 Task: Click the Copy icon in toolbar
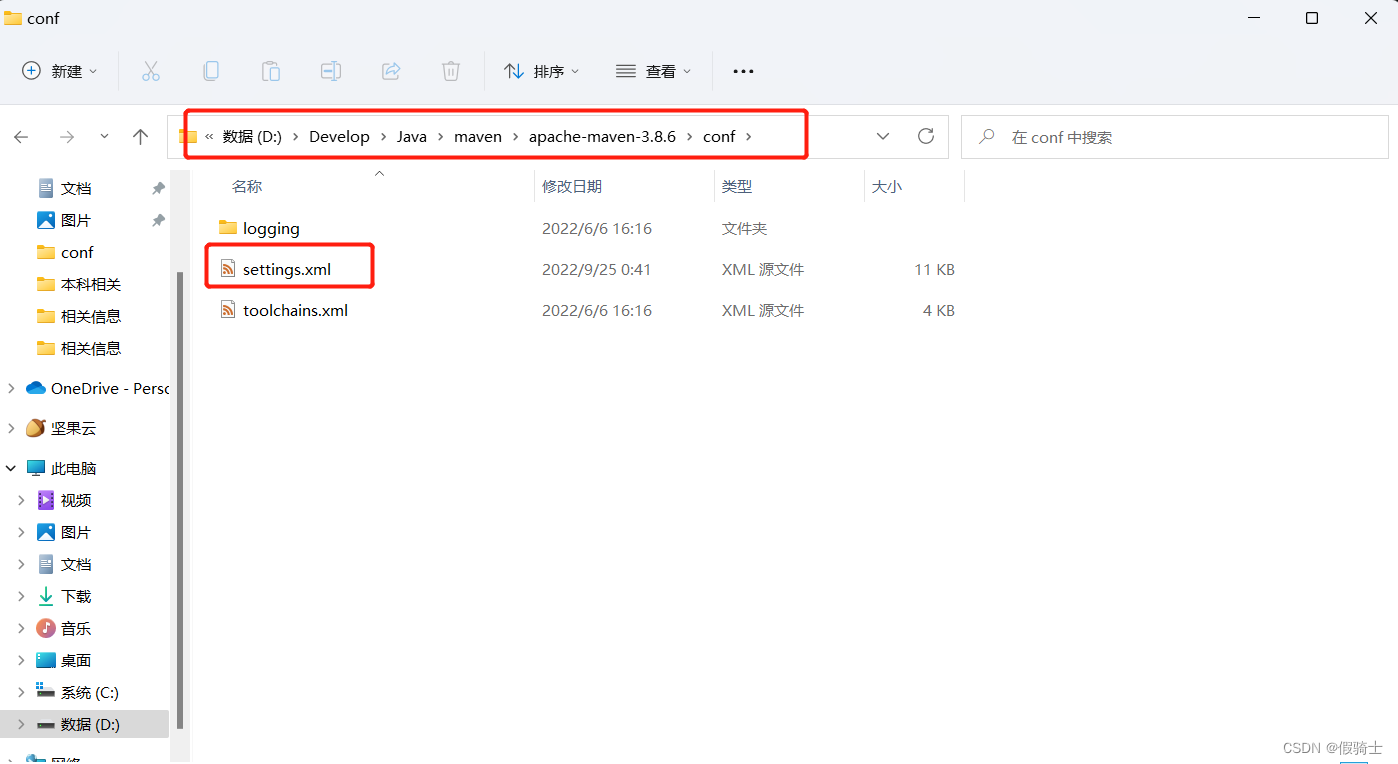[211, 71]
